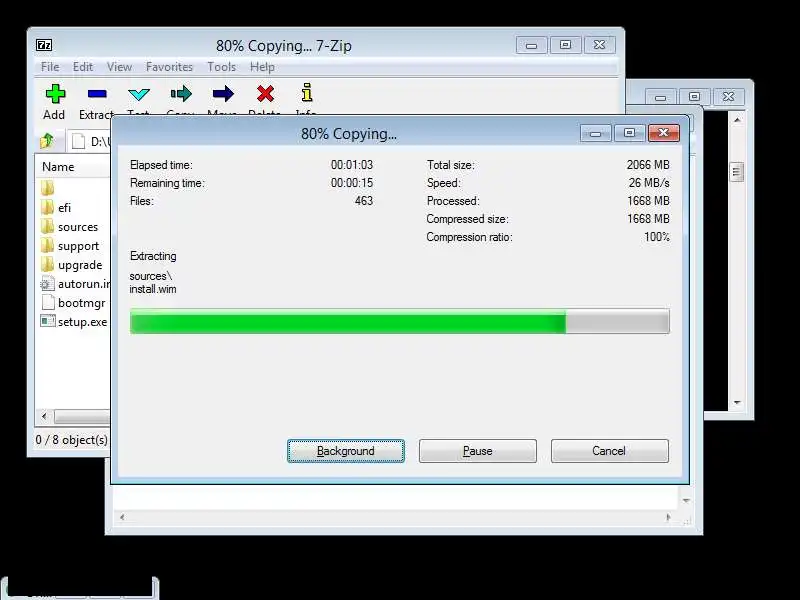The width and height of the screenshot is (800, 600).
Task: Click down arrow of rear window scrollbar
Action: [x=737, y=403]
